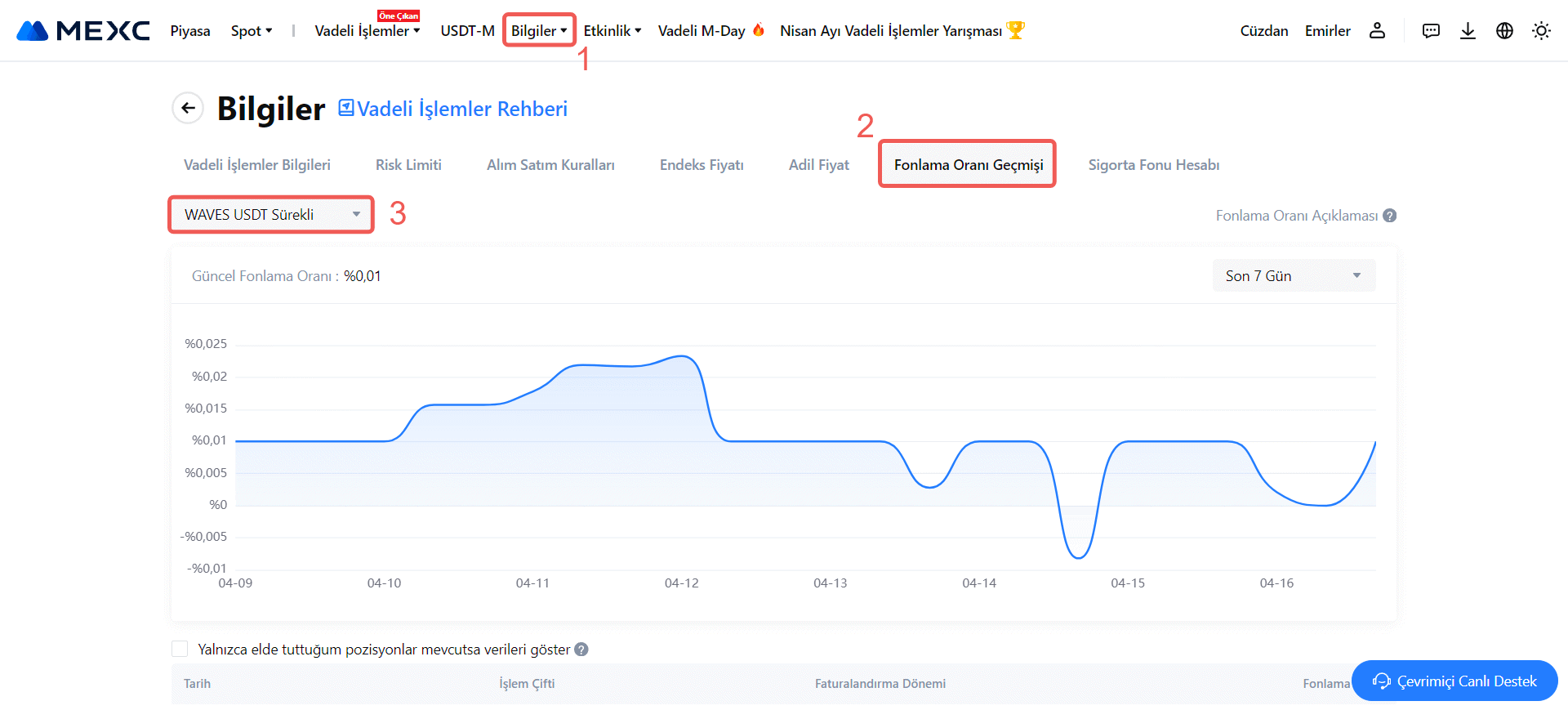The image size is (1568, 710).
Task: Expand the Spot menu
Action: 252,31
